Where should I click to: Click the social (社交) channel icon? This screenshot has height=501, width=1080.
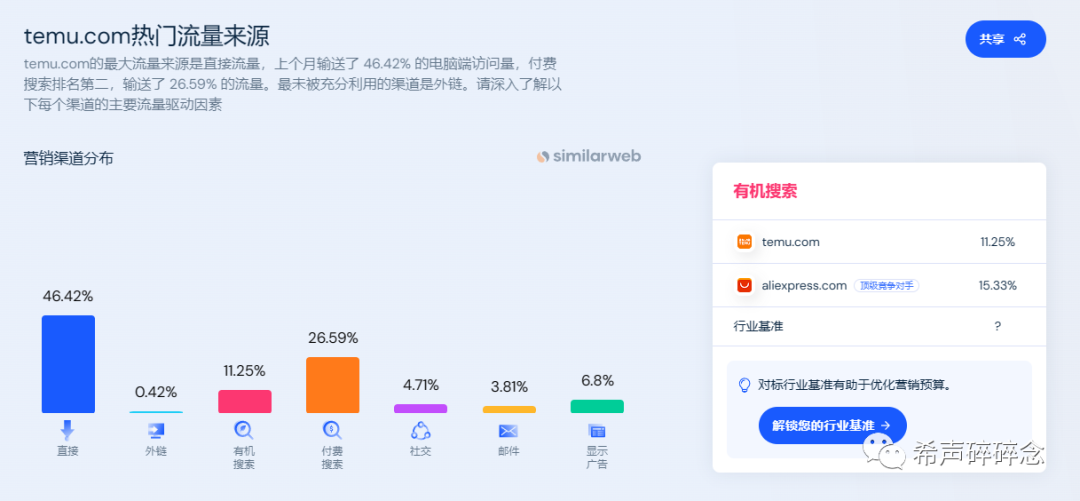[420, 430]
